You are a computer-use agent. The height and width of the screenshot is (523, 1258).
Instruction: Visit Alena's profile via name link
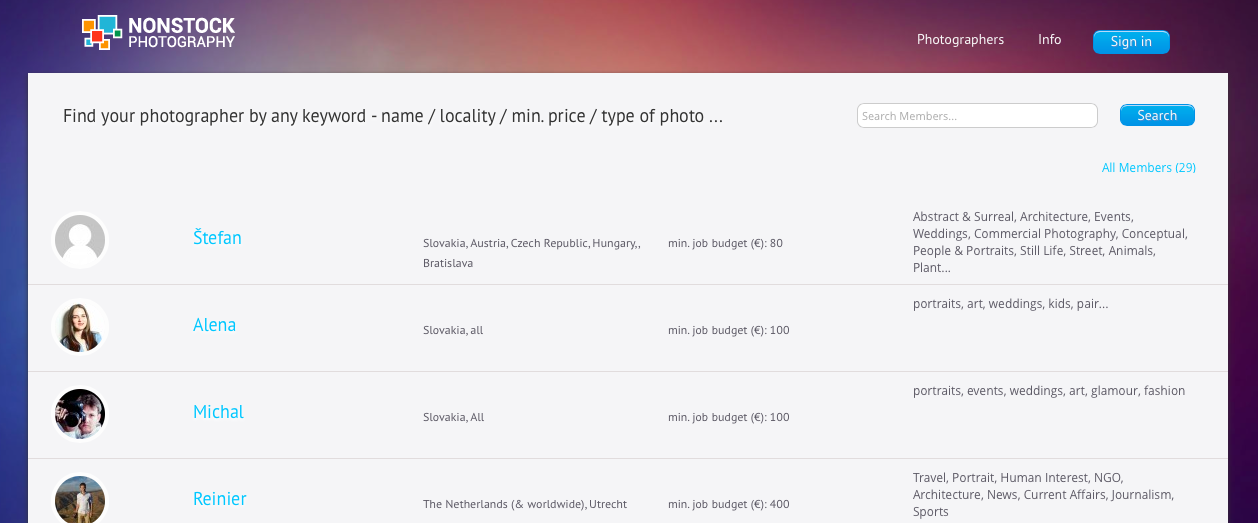pos(214,325)
